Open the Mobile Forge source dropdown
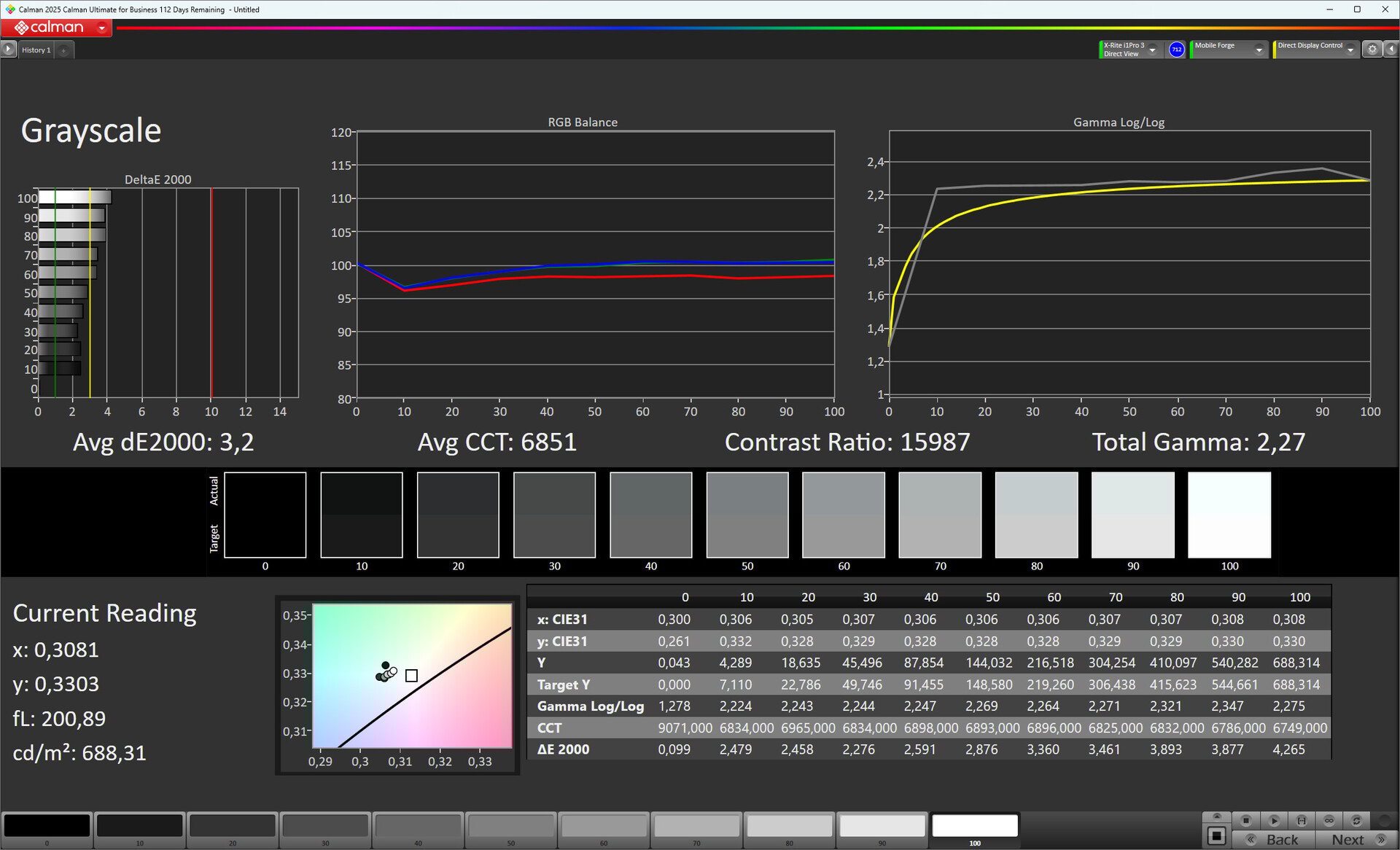 point(1259,50)
